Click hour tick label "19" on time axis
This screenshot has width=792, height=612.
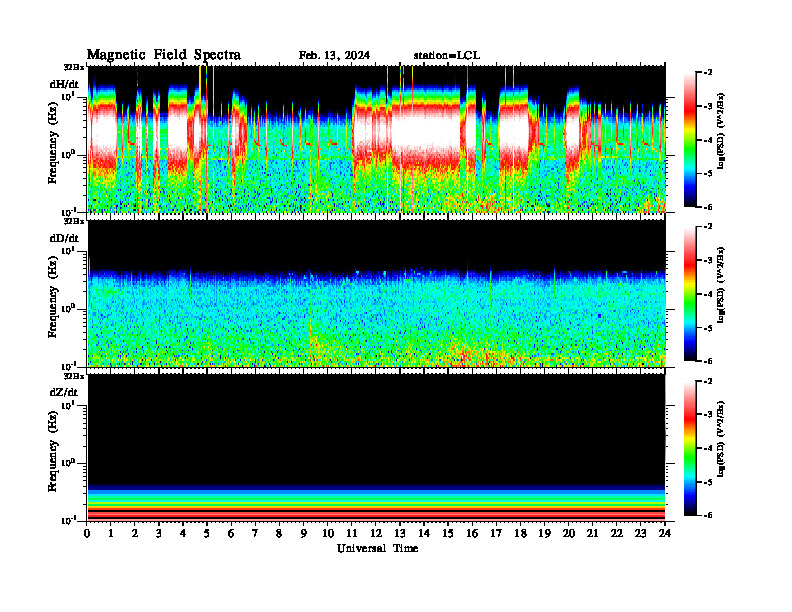click(544, 534)
